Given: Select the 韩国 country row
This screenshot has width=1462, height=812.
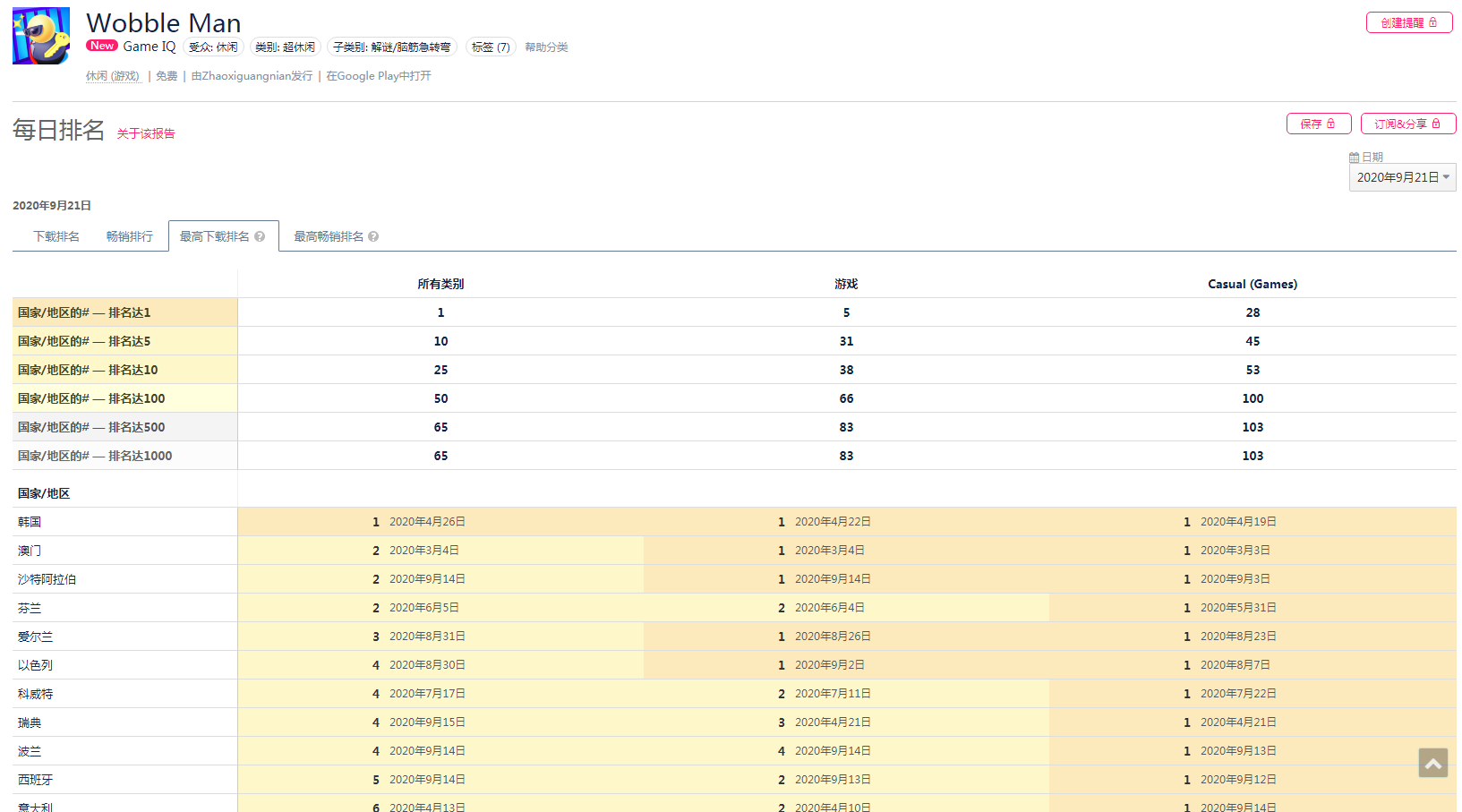Looking at the screenshot, I should [30, 522].
